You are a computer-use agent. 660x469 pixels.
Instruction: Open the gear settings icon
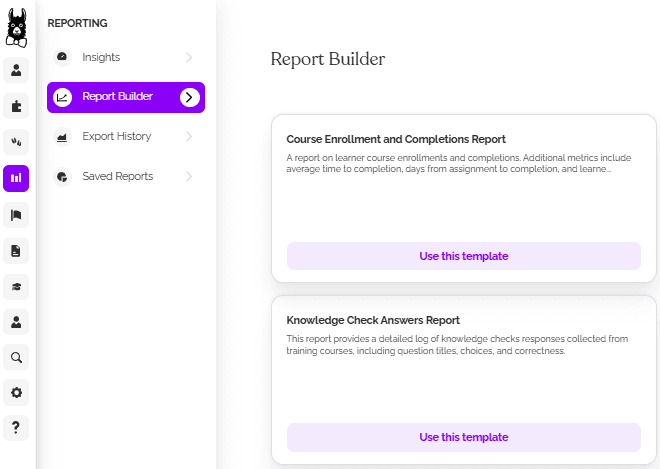(x=16, y=393)
